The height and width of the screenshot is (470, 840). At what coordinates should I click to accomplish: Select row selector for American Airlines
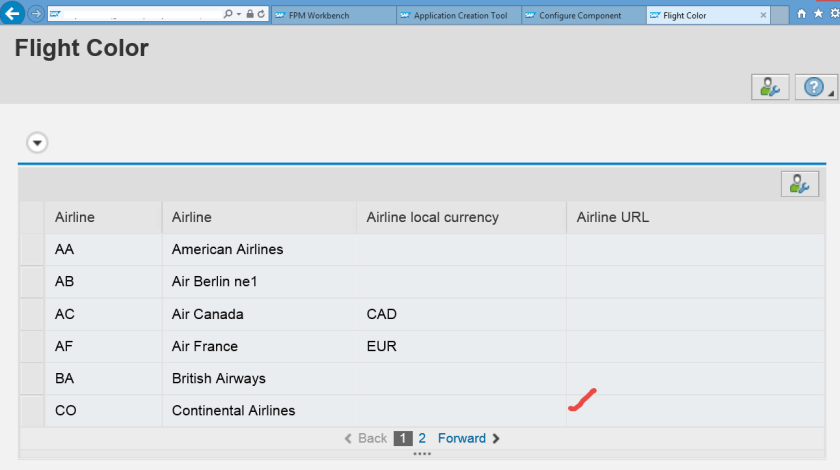tap(31, 250)
